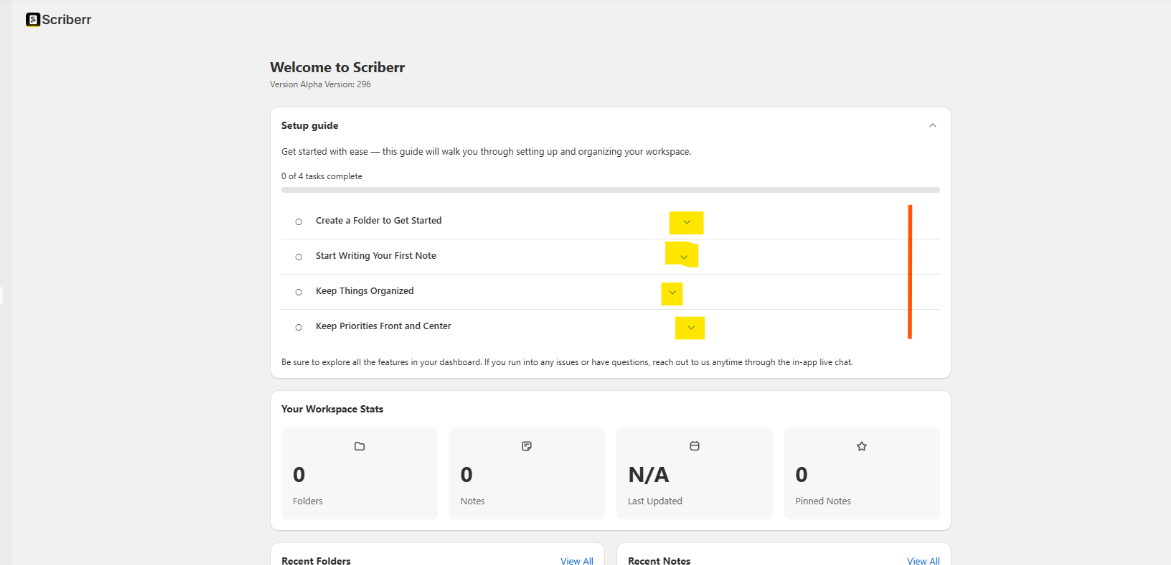Viewport: 1171px width, 565px height.
Task: Click the setup tasks progress bar
Action: 610,189
